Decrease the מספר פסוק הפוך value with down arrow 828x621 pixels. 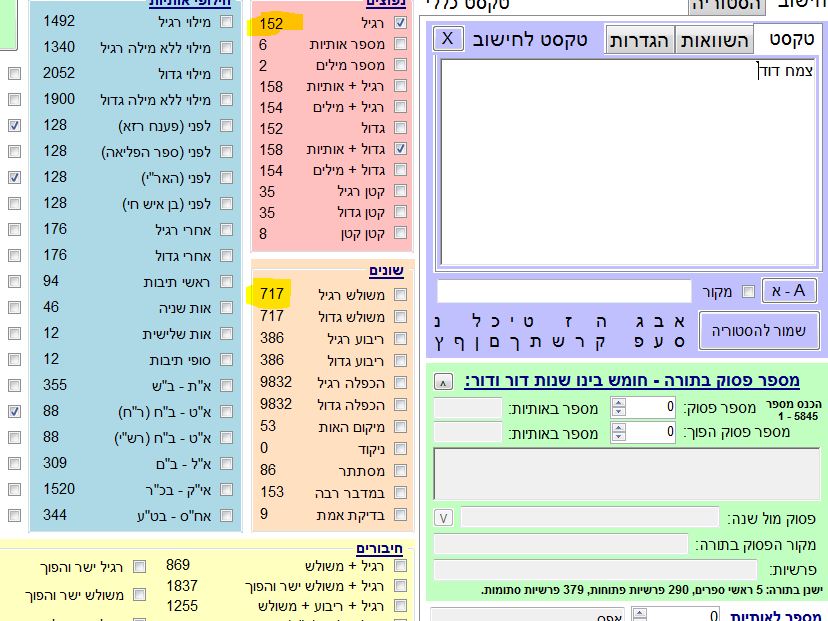617,437
